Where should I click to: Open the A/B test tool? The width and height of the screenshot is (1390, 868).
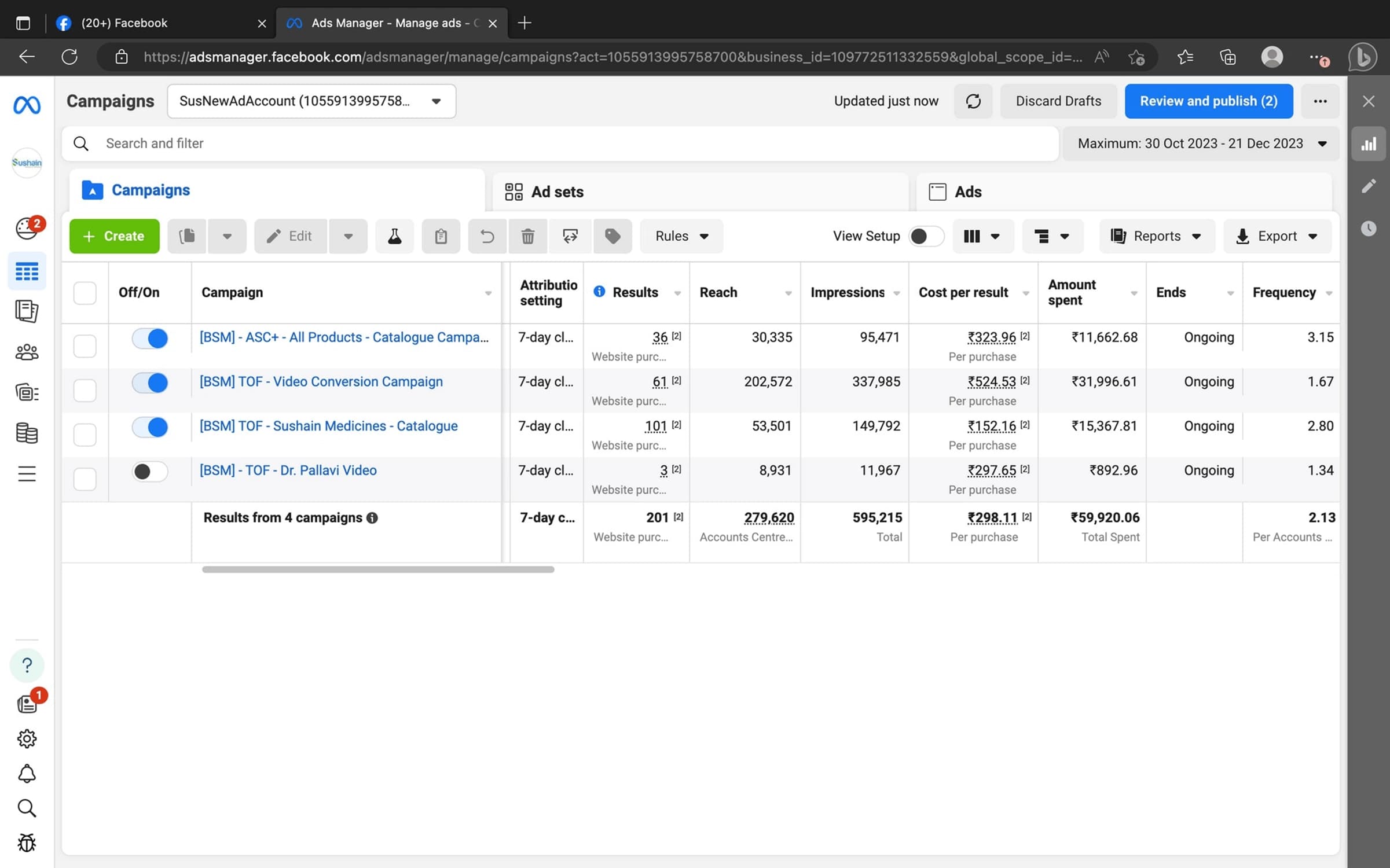[394, 236]
